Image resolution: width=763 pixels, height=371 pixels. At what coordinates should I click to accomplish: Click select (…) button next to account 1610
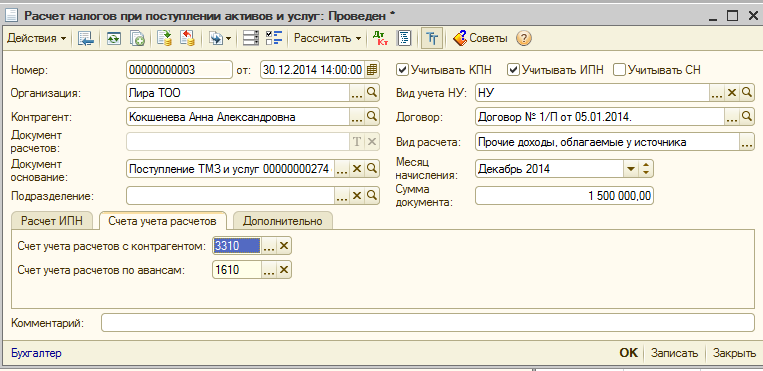tap(269, 269)
